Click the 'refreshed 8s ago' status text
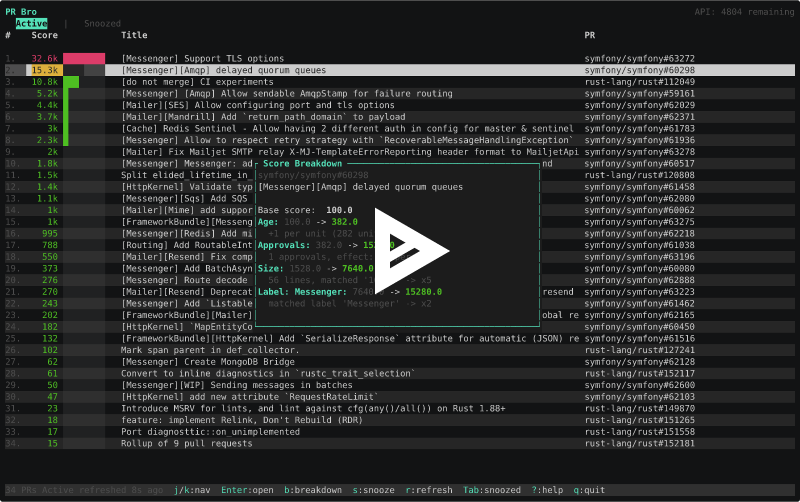The width and height of the screenshot is (800, 502). tap(121, 490)
